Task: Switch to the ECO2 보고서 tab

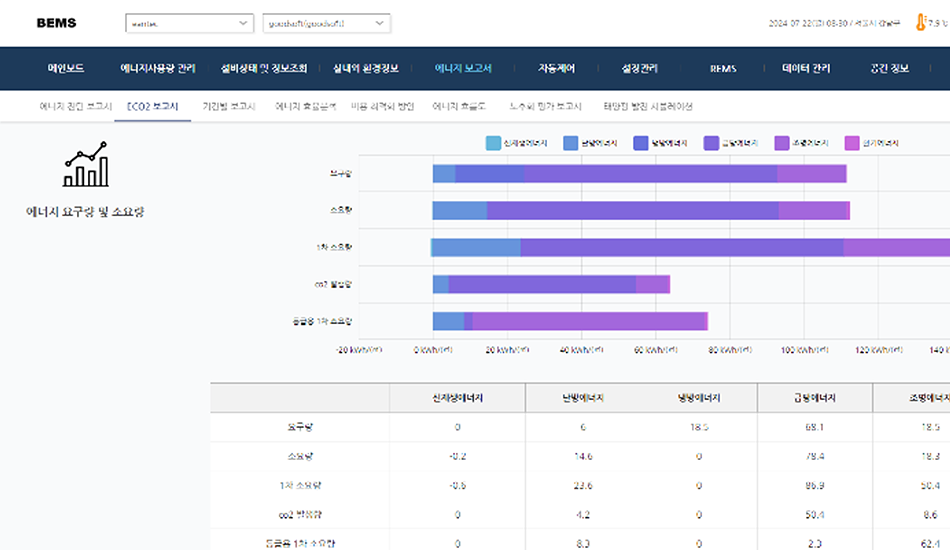Action: (152, 106)
